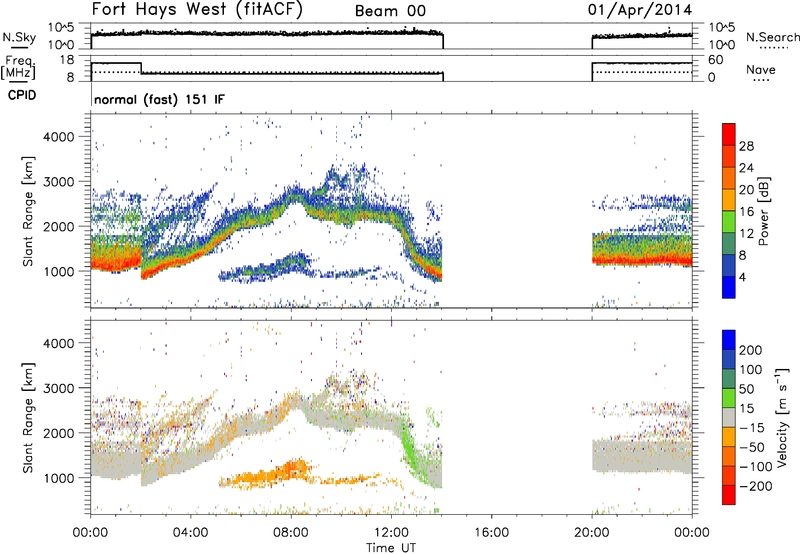Click the date "01/Apr/2014"

(640, 10)
